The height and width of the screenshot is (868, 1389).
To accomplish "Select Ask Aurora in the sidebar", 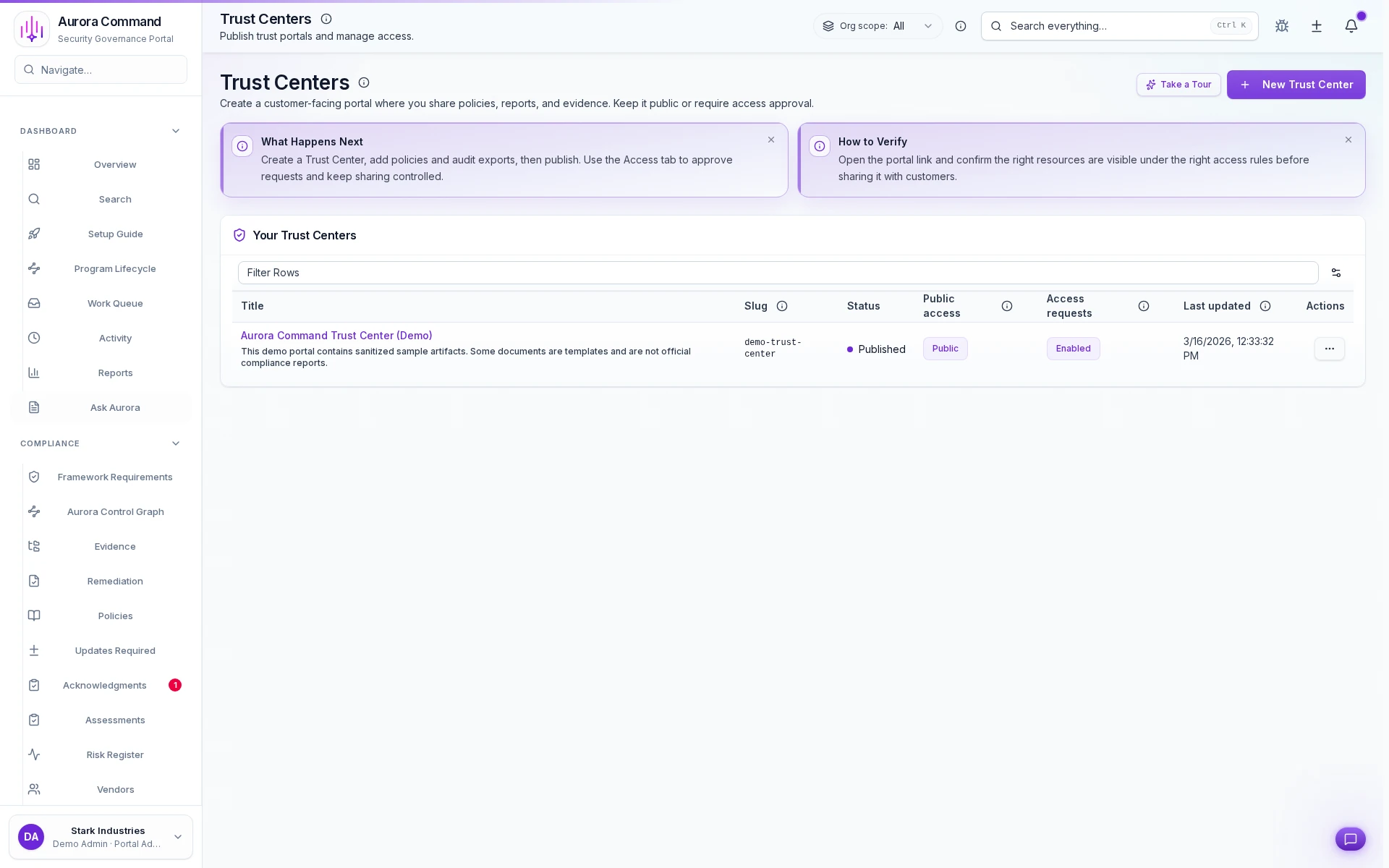I will 115,407.
